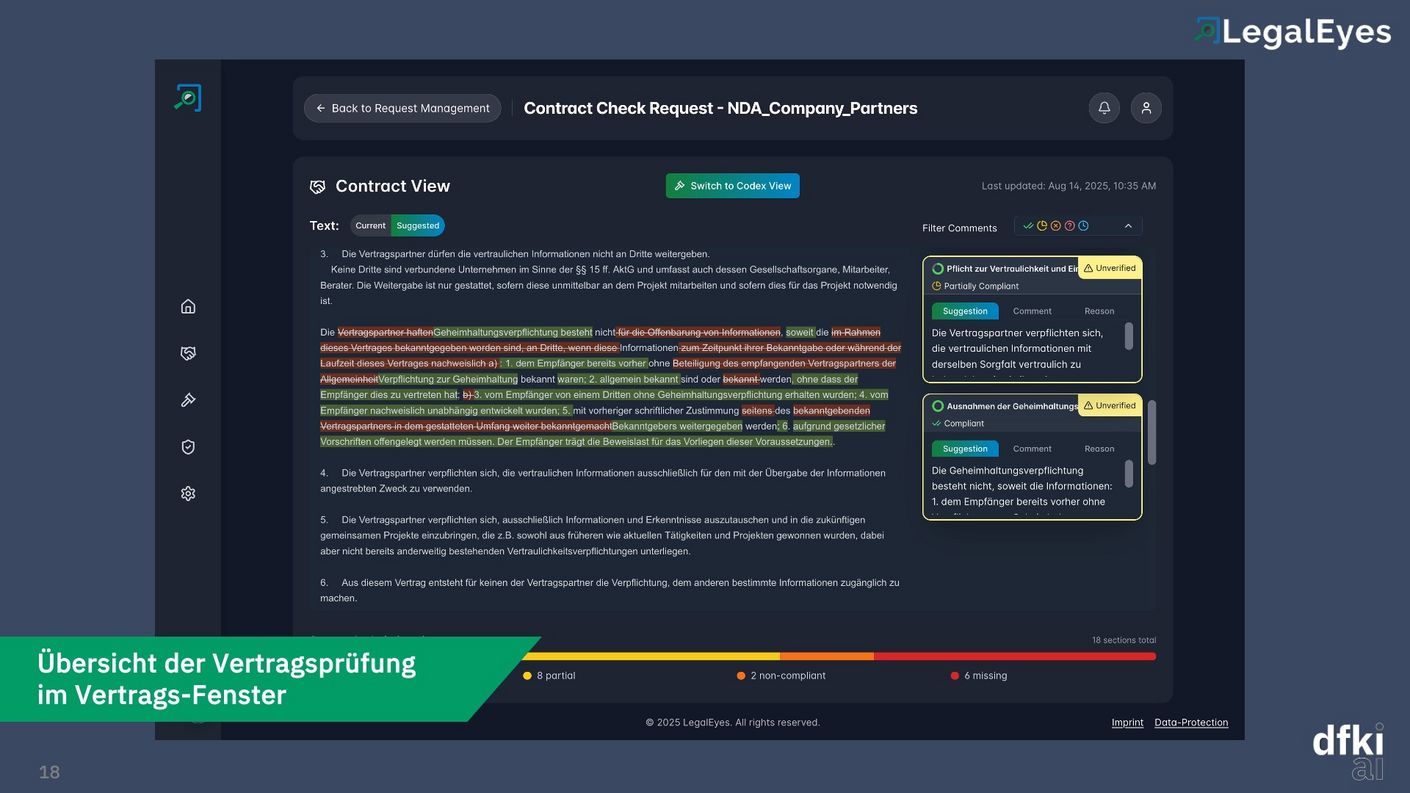Click the handshake contracts icon in sidebar
The height and width of the screenshot is (793, 1410).
pos(188,353)
